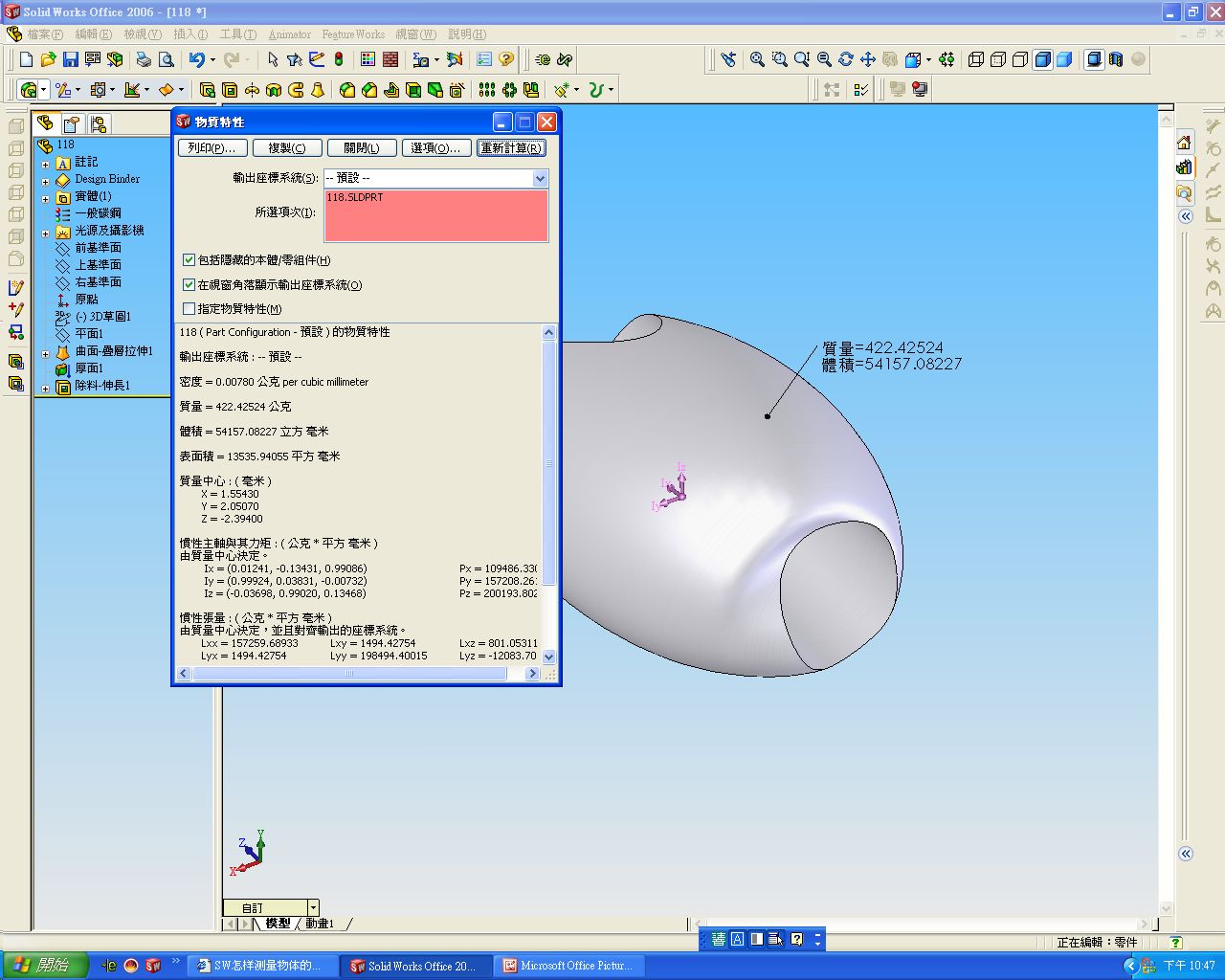Click the brick texture icon
Image resolution: width=1225 pixels, height=980 pixels.
[x=390, y=59]
